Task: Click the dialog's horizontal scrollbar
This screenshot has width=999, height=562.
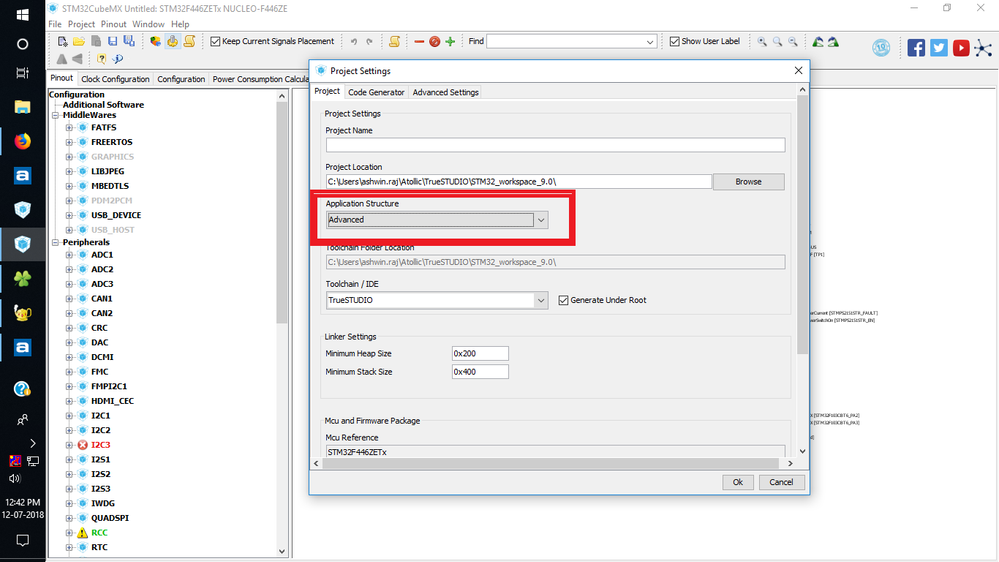Action: coord(550,463)
